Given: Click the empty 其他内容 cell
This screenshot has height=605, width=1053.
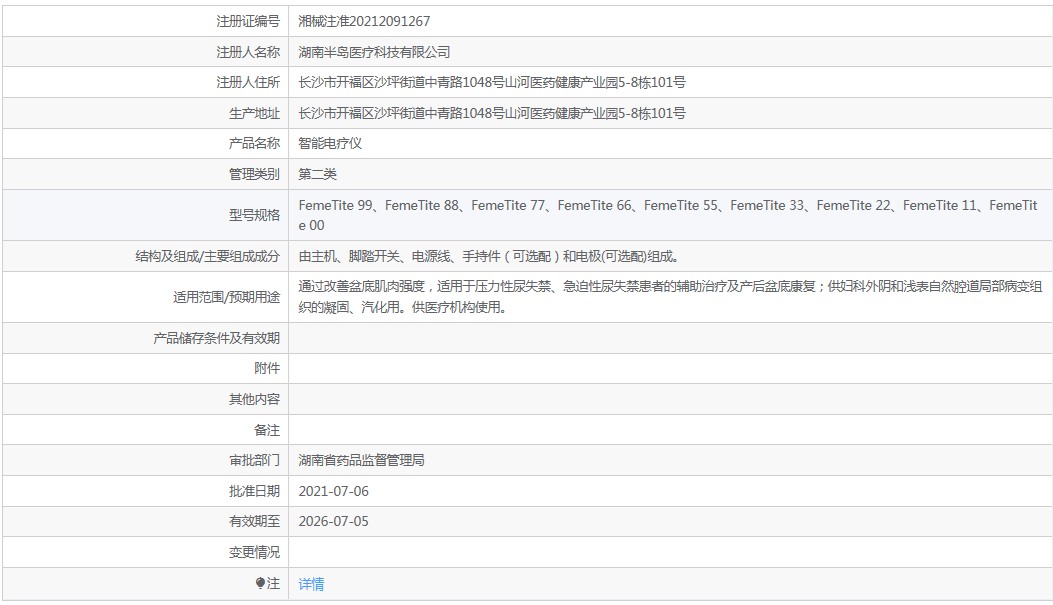Looking at the screenshot, I should pyautogui.click(x=670, y=400).
